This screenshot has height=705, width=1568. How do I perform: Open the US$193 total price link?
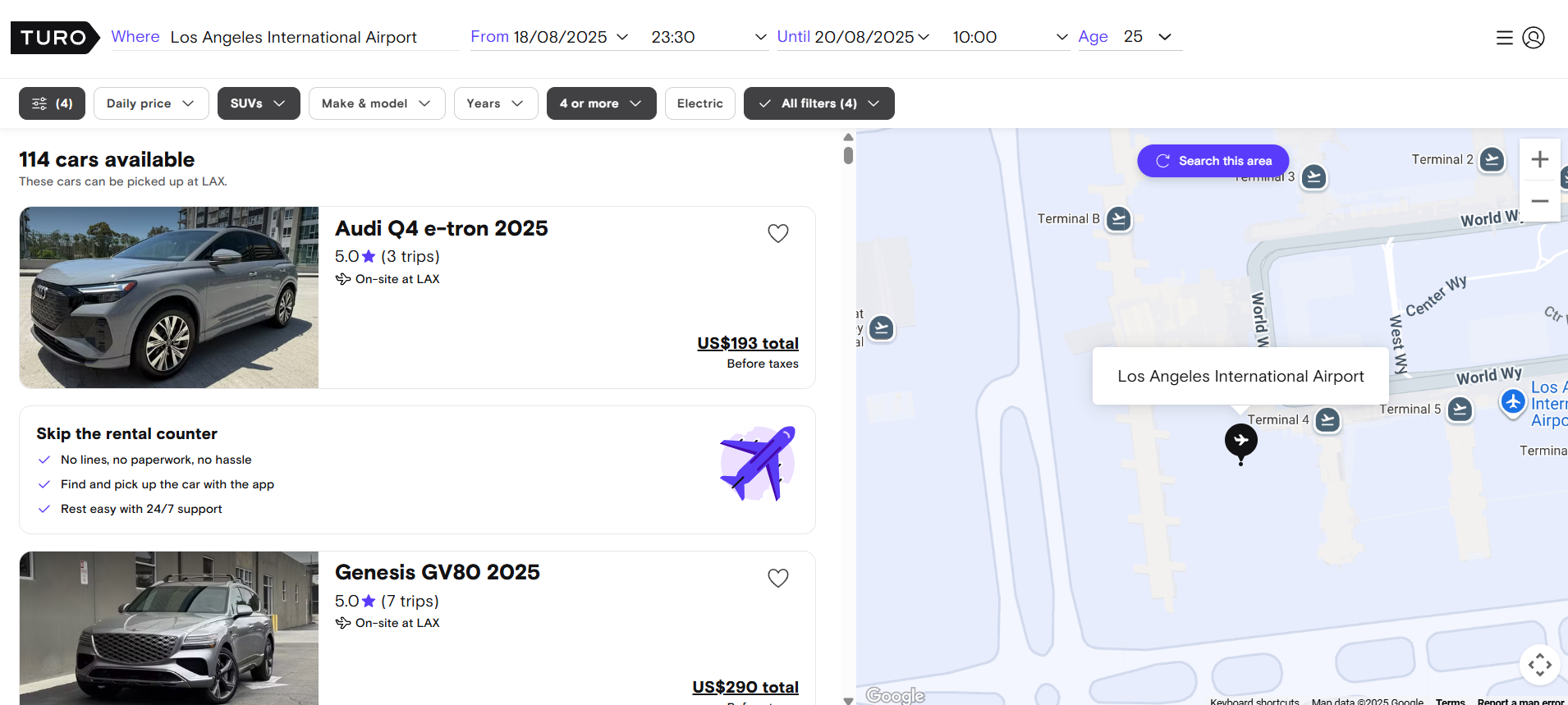coord(747,343)
